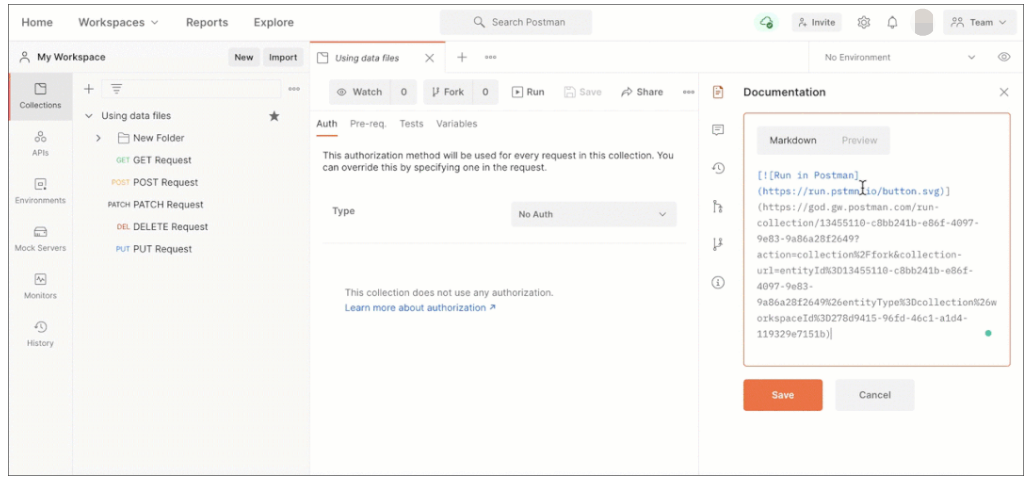Star the Using data files collection
This screenshot has width=1032, height=482.
(274, 116)
